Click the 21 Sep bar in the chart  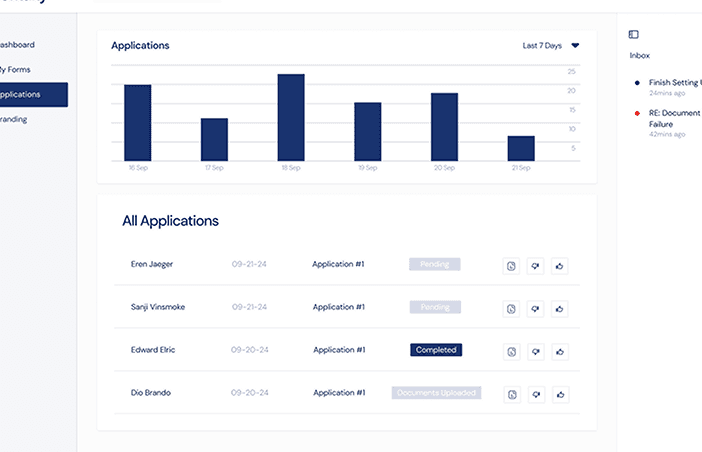[x=521, y=148]
